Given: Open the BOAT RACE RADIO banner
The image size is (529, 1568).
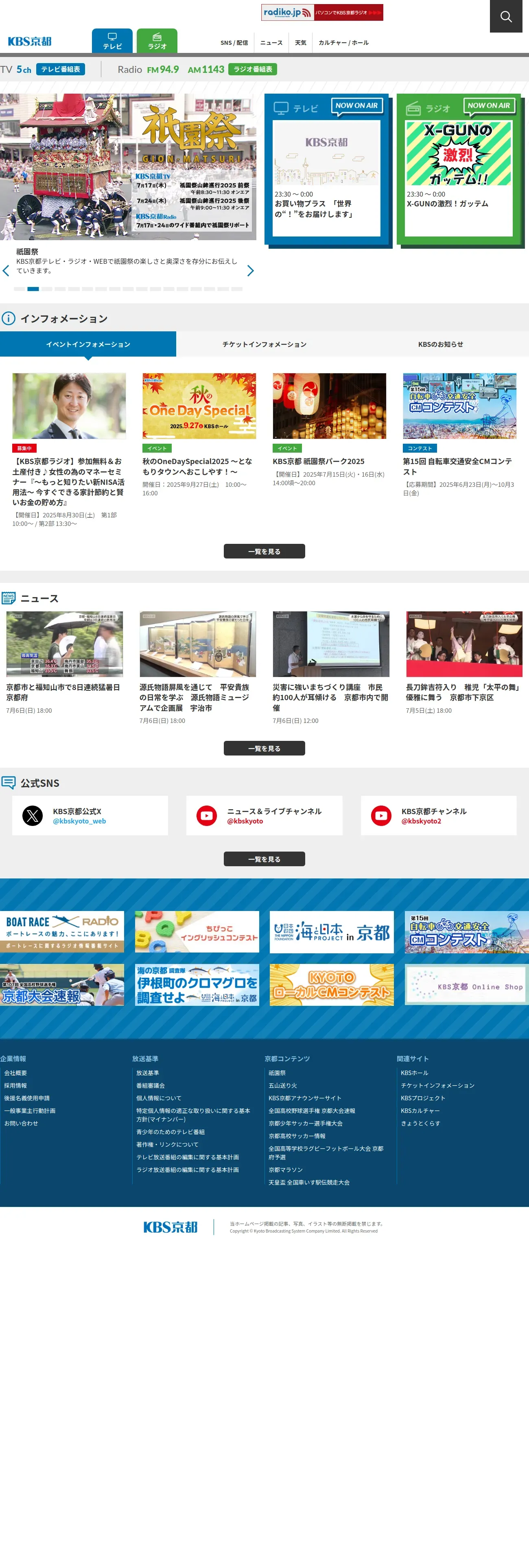Looking at the screenshot, I should (x=62, y=931).
